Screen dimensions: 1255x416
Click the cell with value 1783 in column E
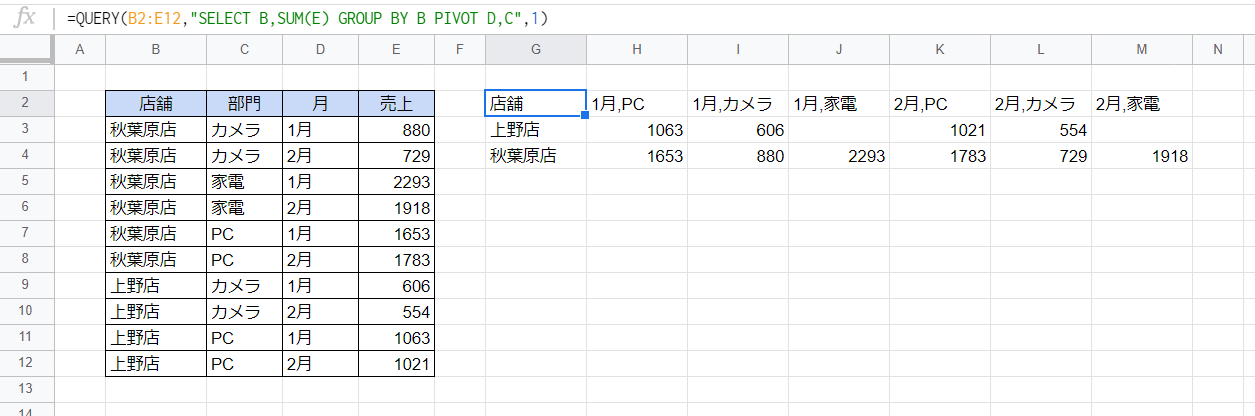397,259
